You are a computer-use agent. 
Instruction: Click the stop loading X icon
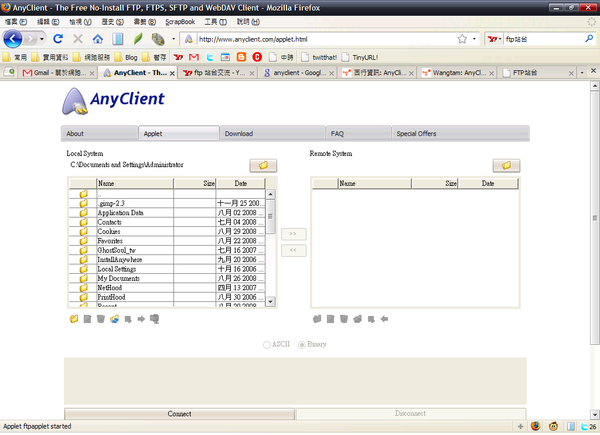[x=78, y=39]
